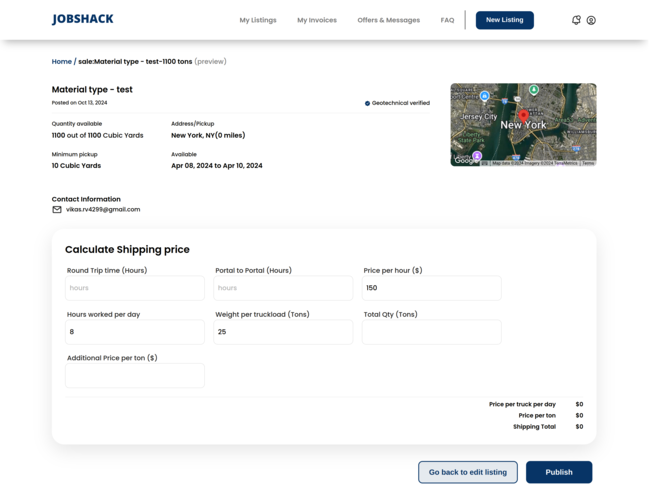Click the JOBSHACK logo

pyautogui.click(x=83, y=19)
